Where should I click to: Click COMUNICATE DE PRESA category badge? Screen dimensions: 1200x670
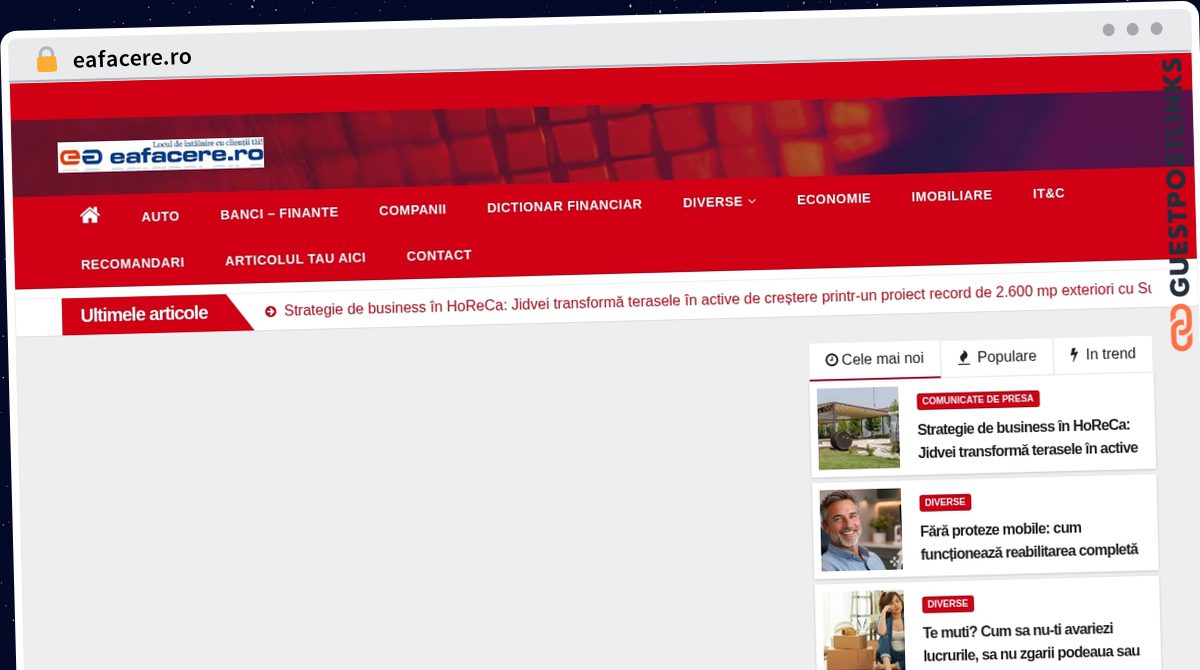[977, 400]
